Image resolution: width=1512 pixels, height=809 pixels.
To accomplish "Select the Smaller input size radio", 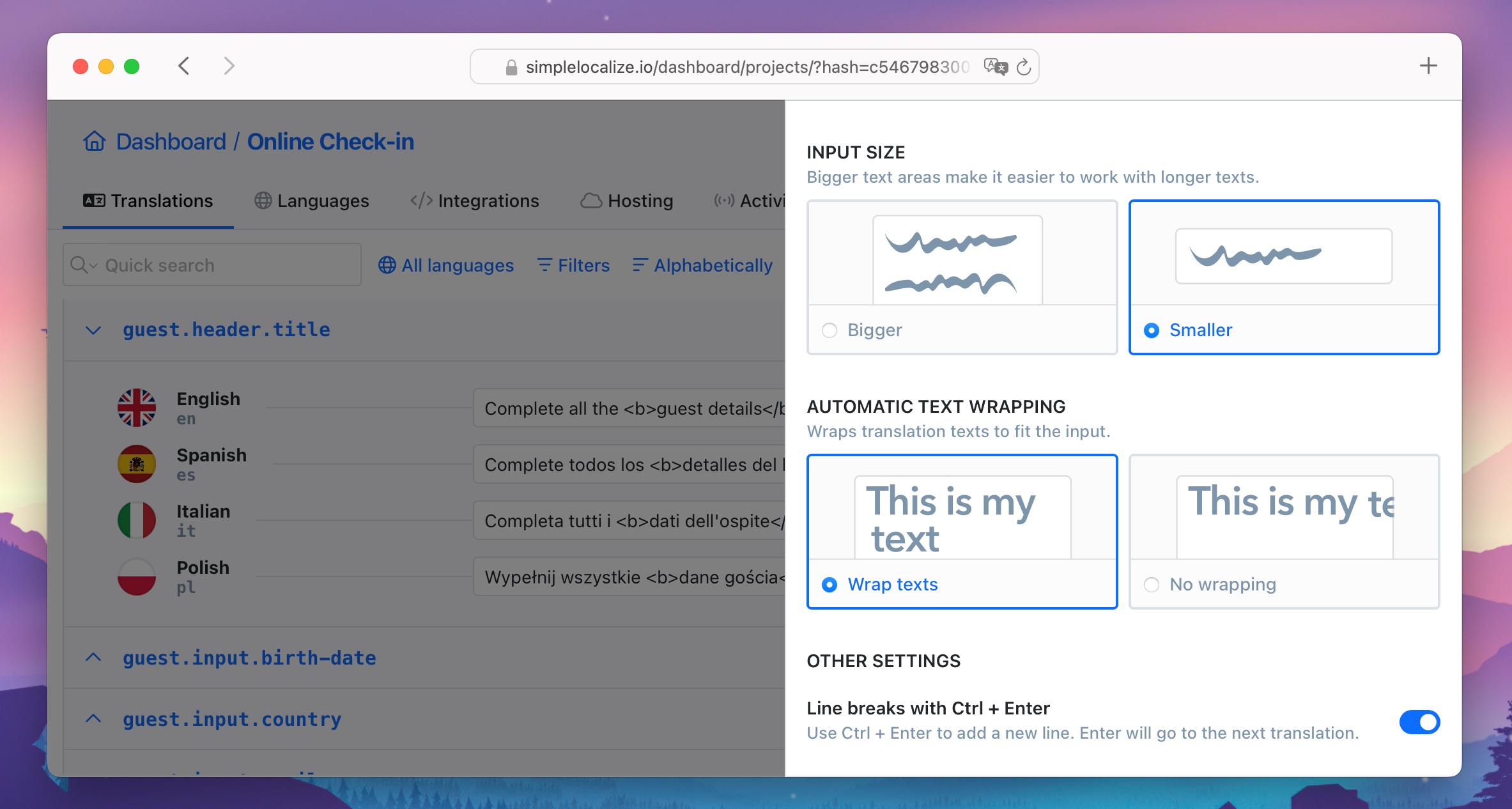I will tap(1152, 330).
